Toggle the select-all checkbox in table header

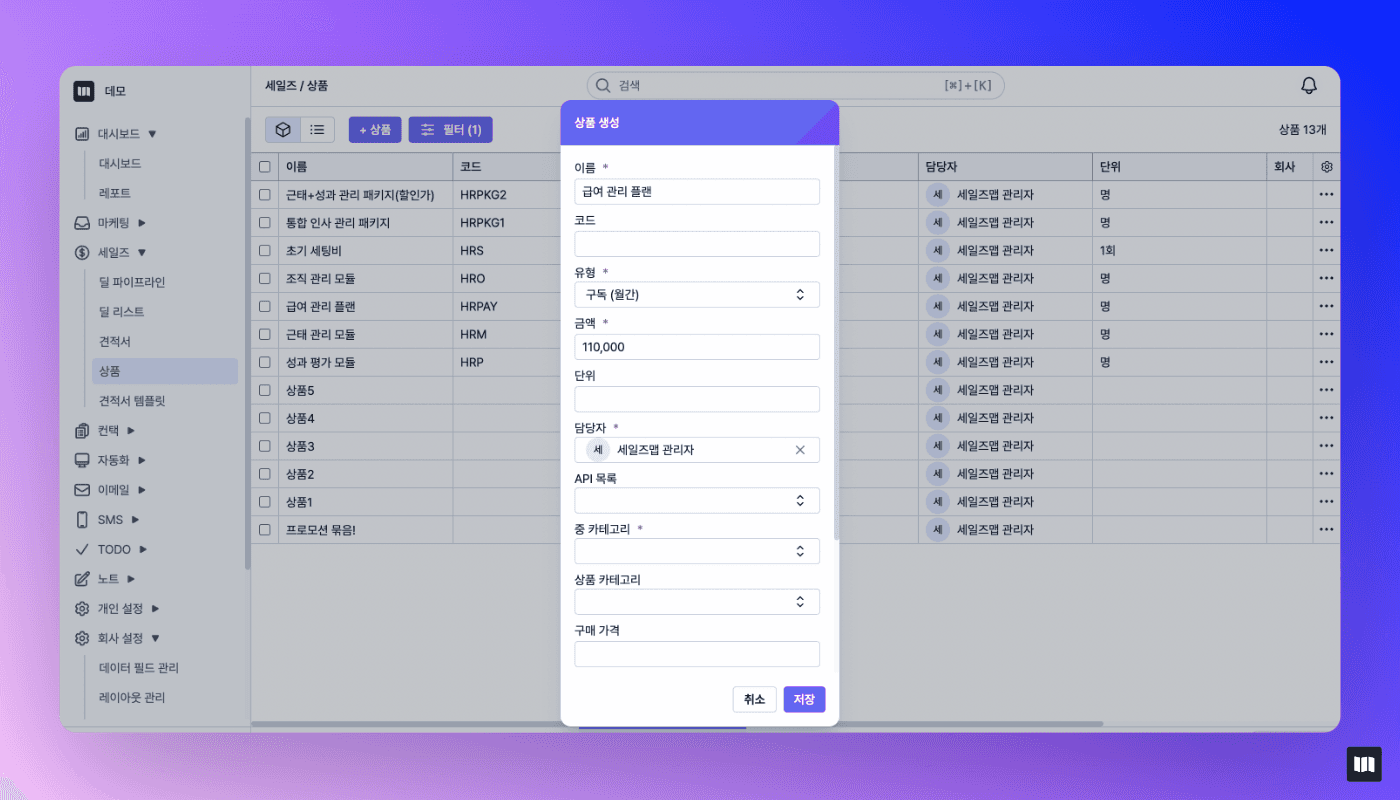click(x=265, y=167)
